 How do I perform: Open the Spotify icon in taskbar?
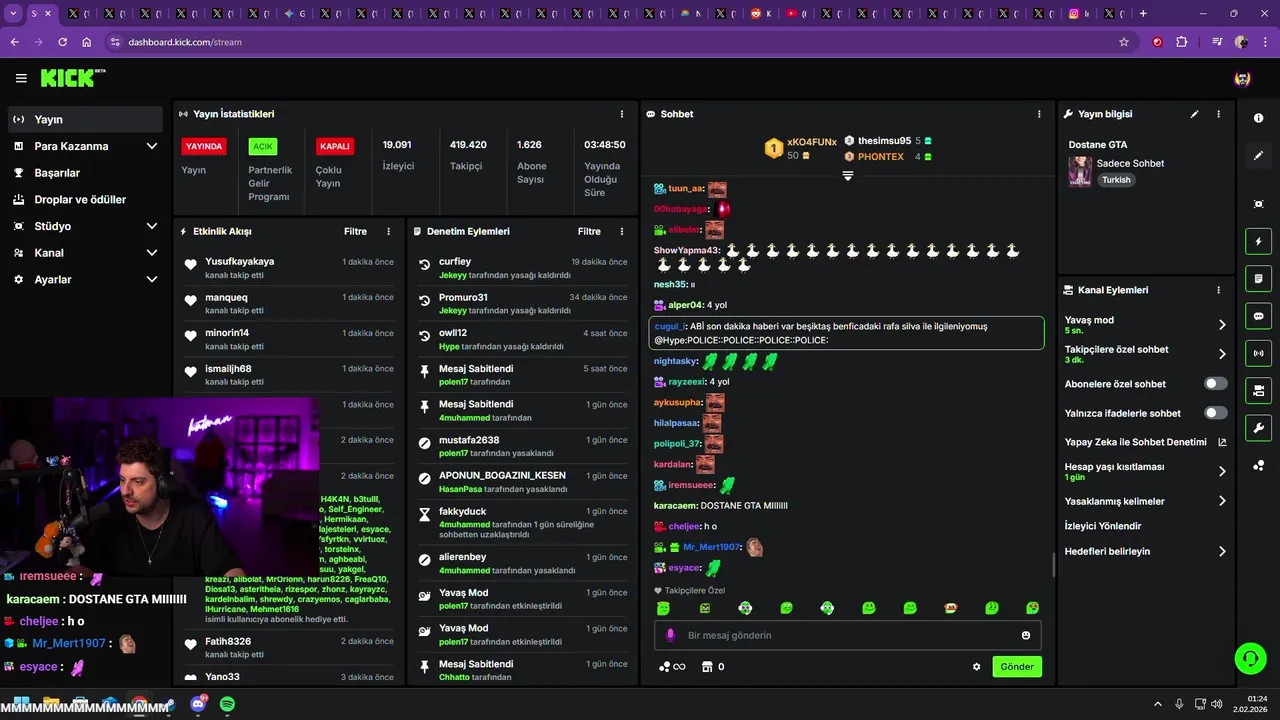(x=227, y=704)
